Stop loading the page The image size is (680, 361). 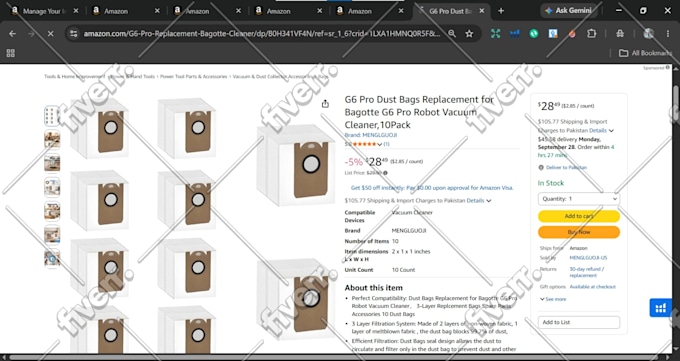coord(50,33)
